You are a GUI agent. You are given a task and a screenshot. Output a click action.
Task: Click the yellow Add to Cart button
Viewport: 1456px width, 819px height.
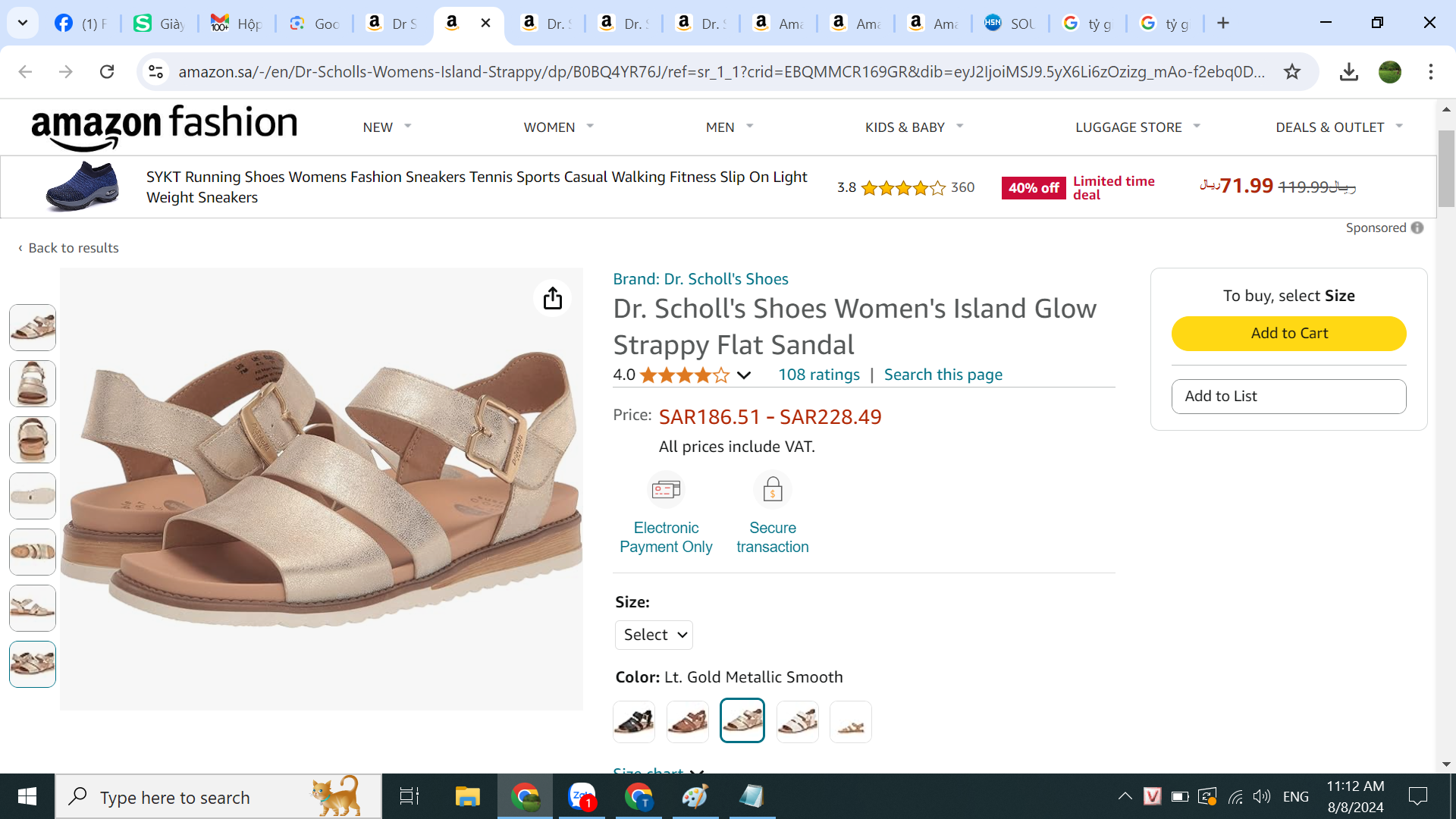tap(1288, 334)
